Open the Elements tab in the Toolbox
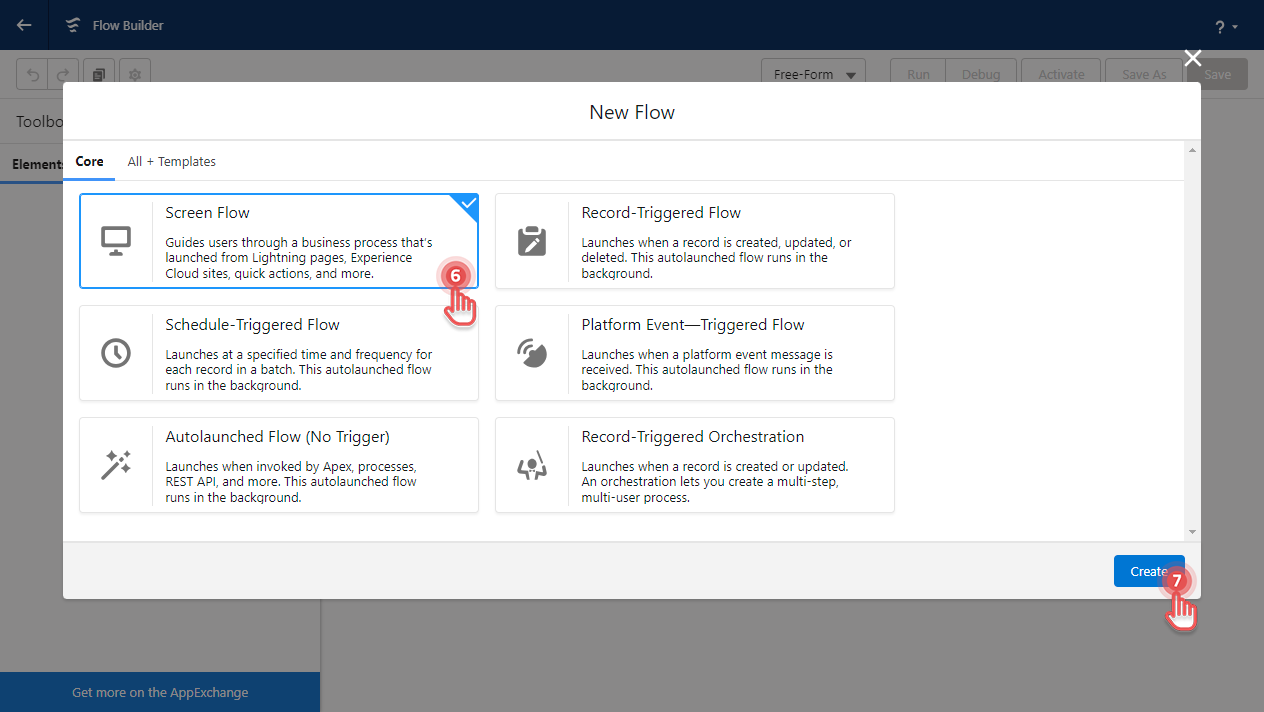This screenshot has width=1264, height=712. click(x=38, y=163)
